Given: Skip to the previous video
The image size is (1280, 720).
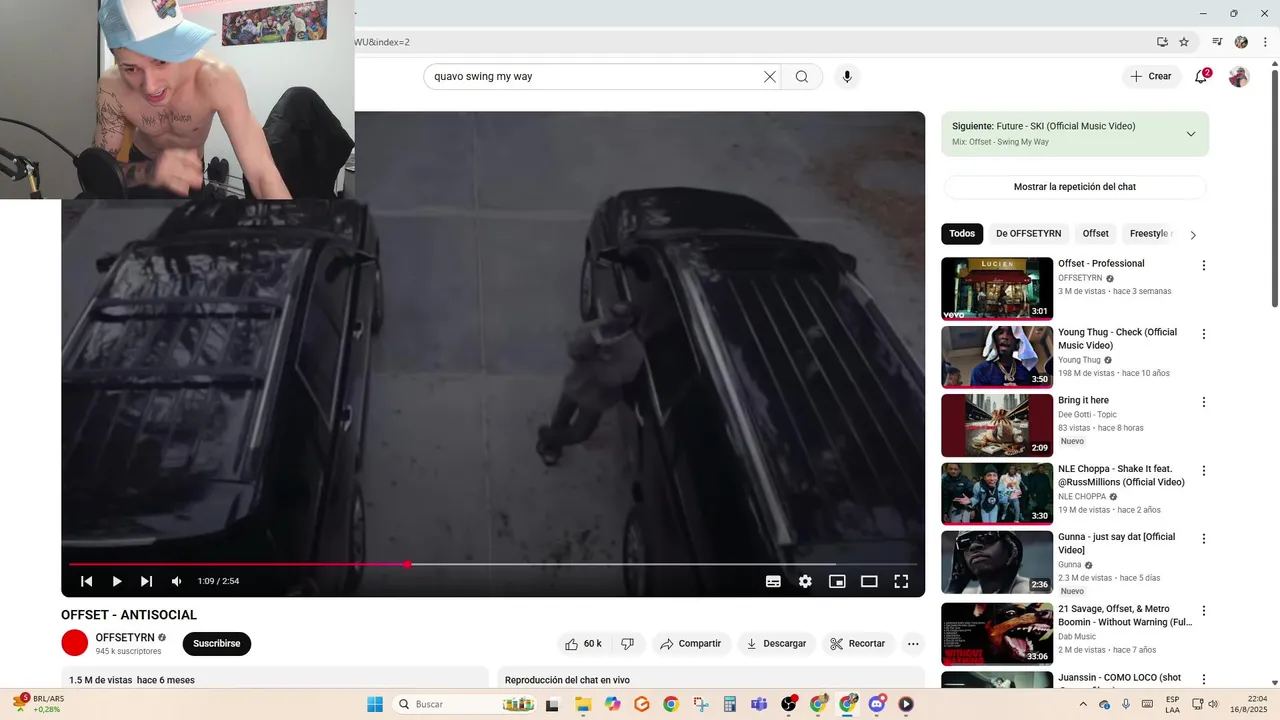Looking at the screenshot, I should tap(87, 581).
